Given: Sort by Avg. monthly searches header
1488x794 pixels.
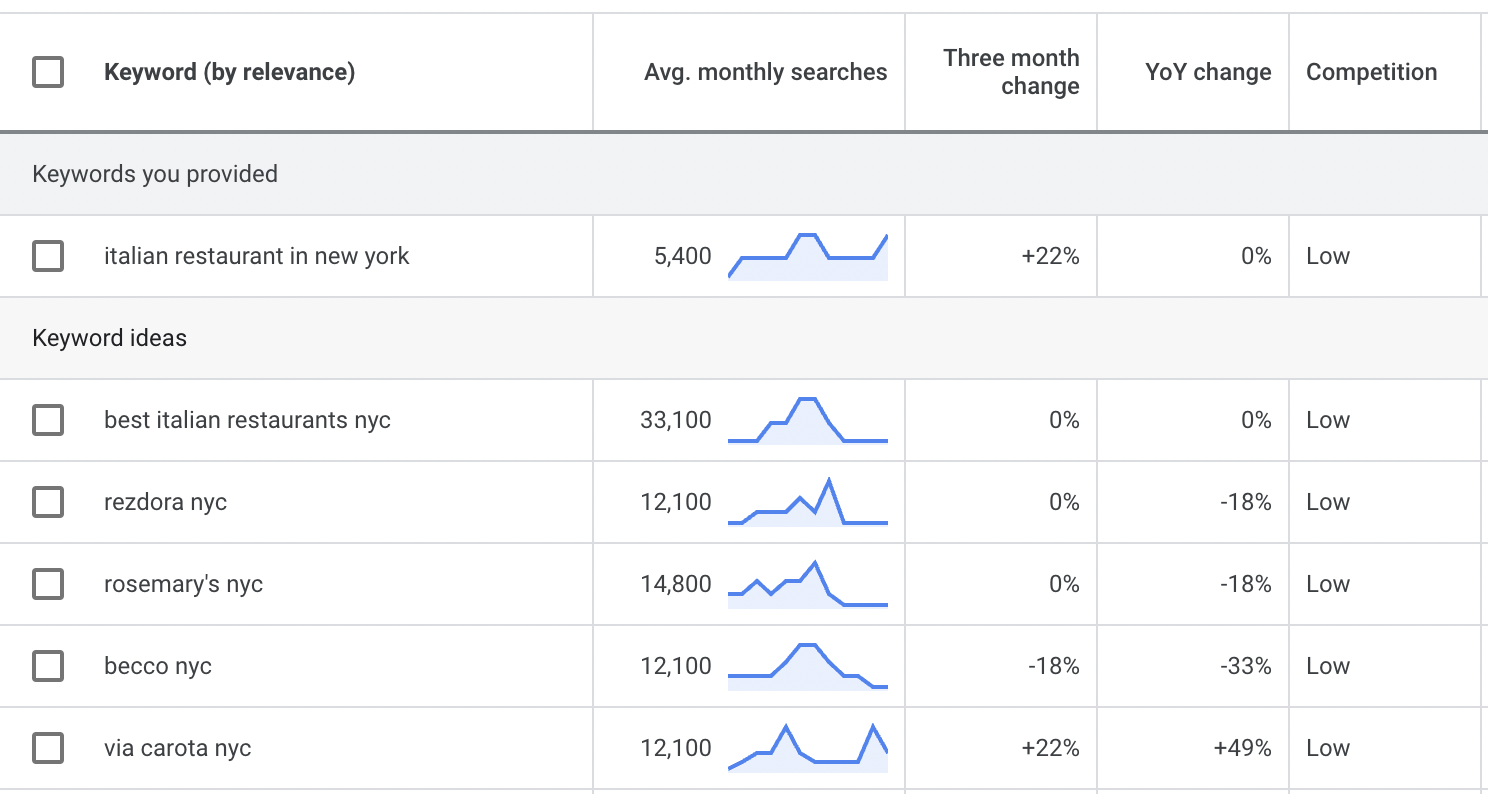Looking at the screenshot, I should tap(765, 72).
